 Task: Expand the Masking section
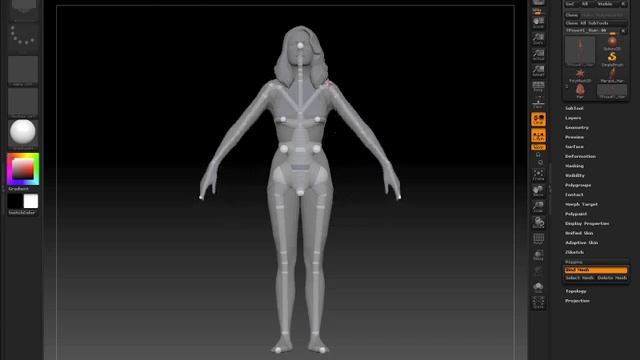click(574, 166)
